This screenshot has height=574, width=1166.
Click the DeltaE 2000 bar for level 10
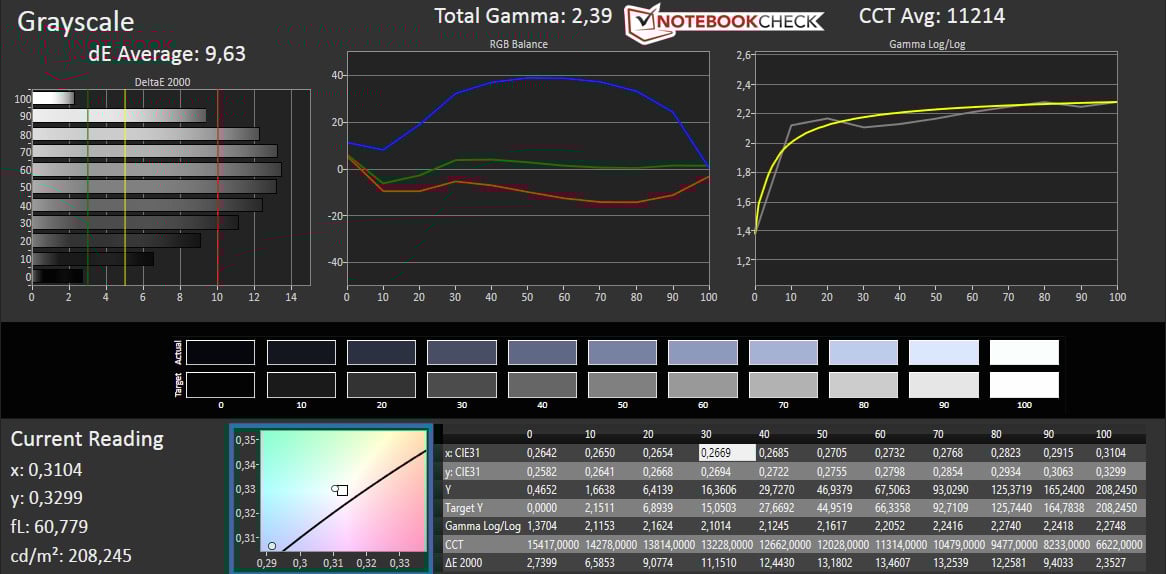coord(93,259)
